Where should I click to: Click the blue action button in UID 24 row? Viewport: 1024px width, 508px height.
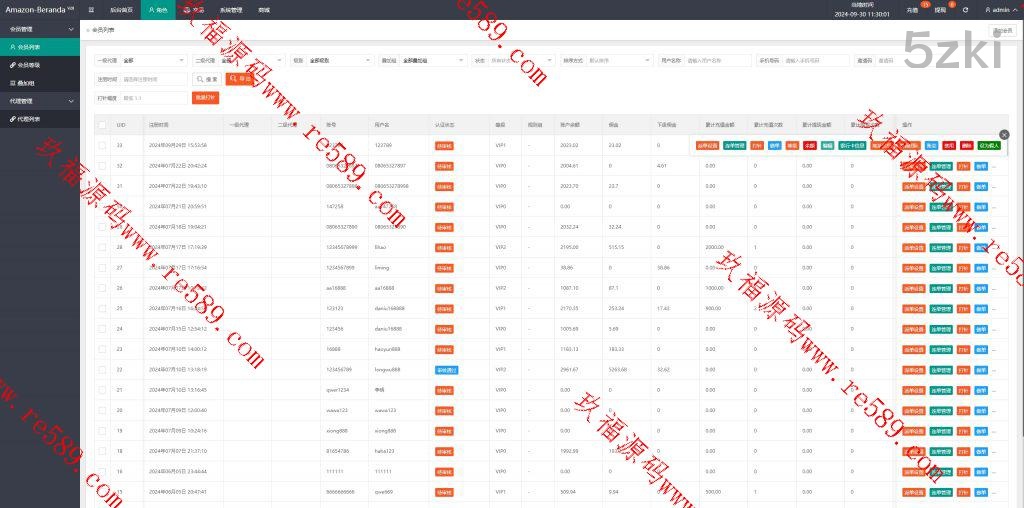pos(980,329)
